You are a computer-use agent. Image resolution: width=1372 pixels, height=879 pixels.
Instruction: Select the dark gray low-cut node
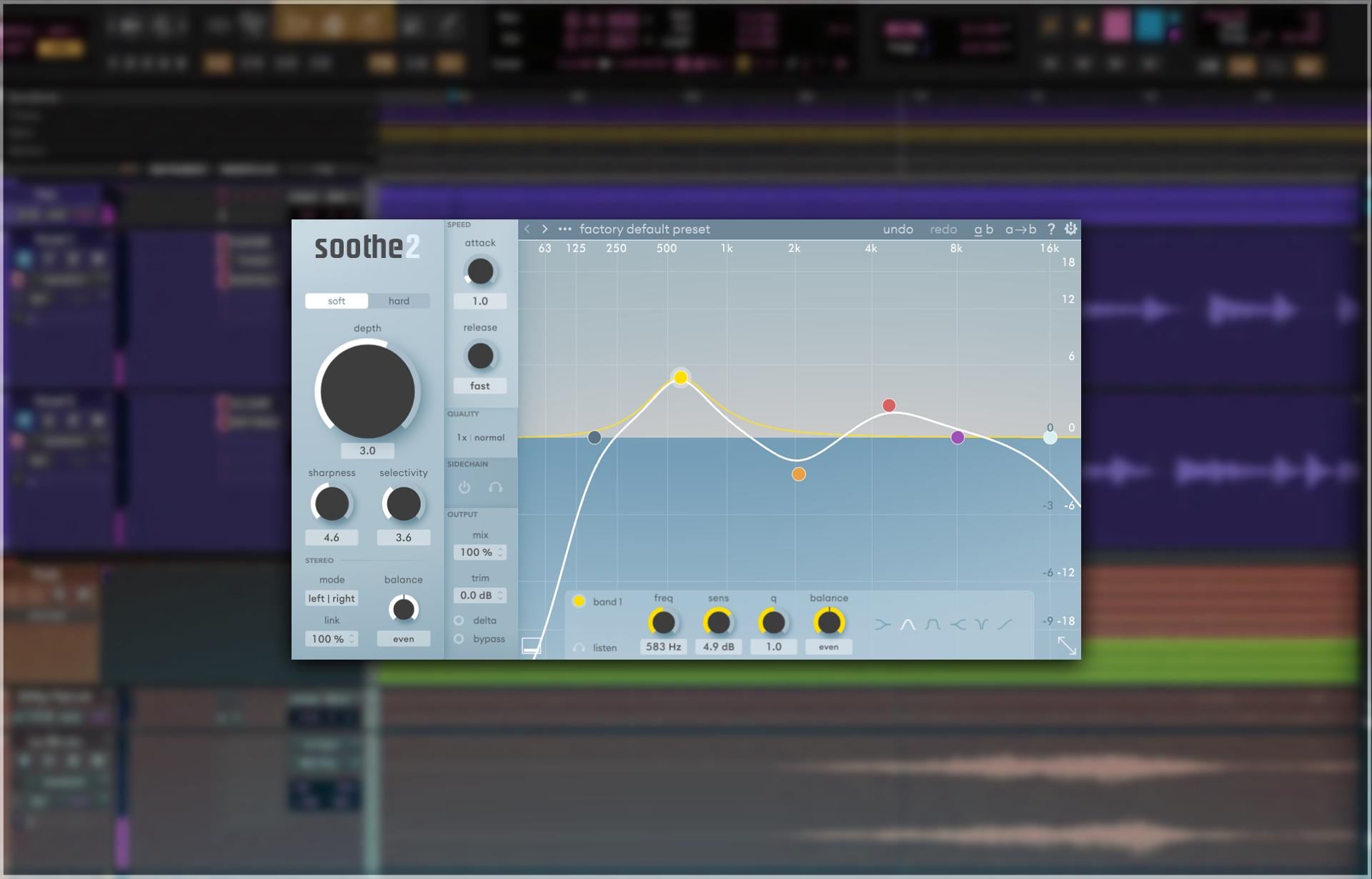click(595, 437)
